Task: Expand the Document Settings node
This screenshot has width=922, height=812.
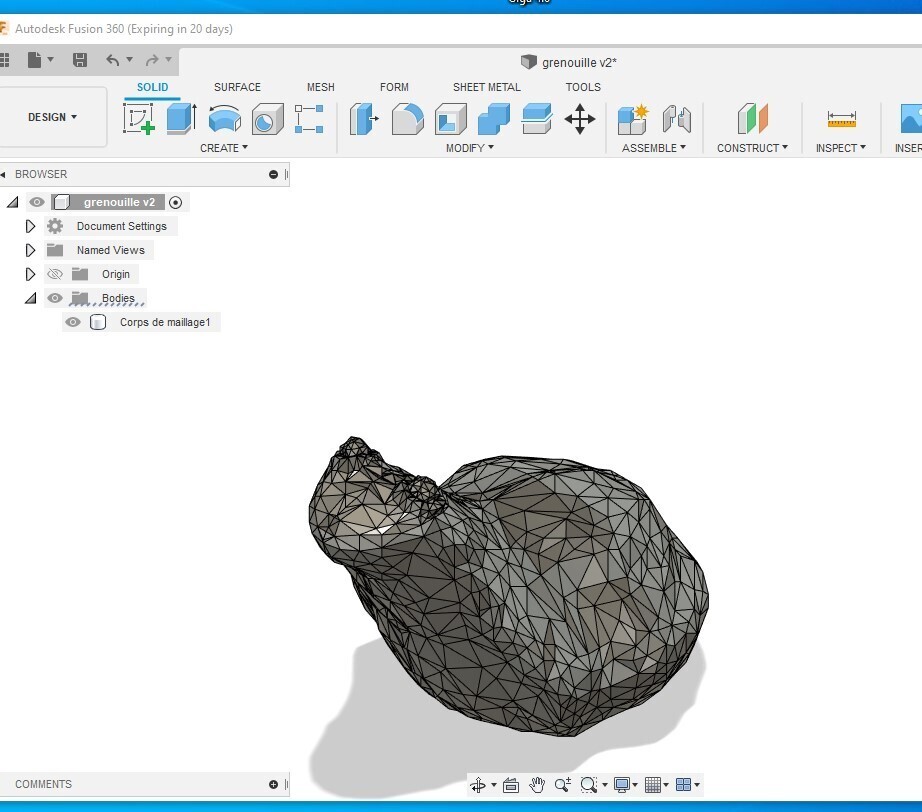Action: 30,226
